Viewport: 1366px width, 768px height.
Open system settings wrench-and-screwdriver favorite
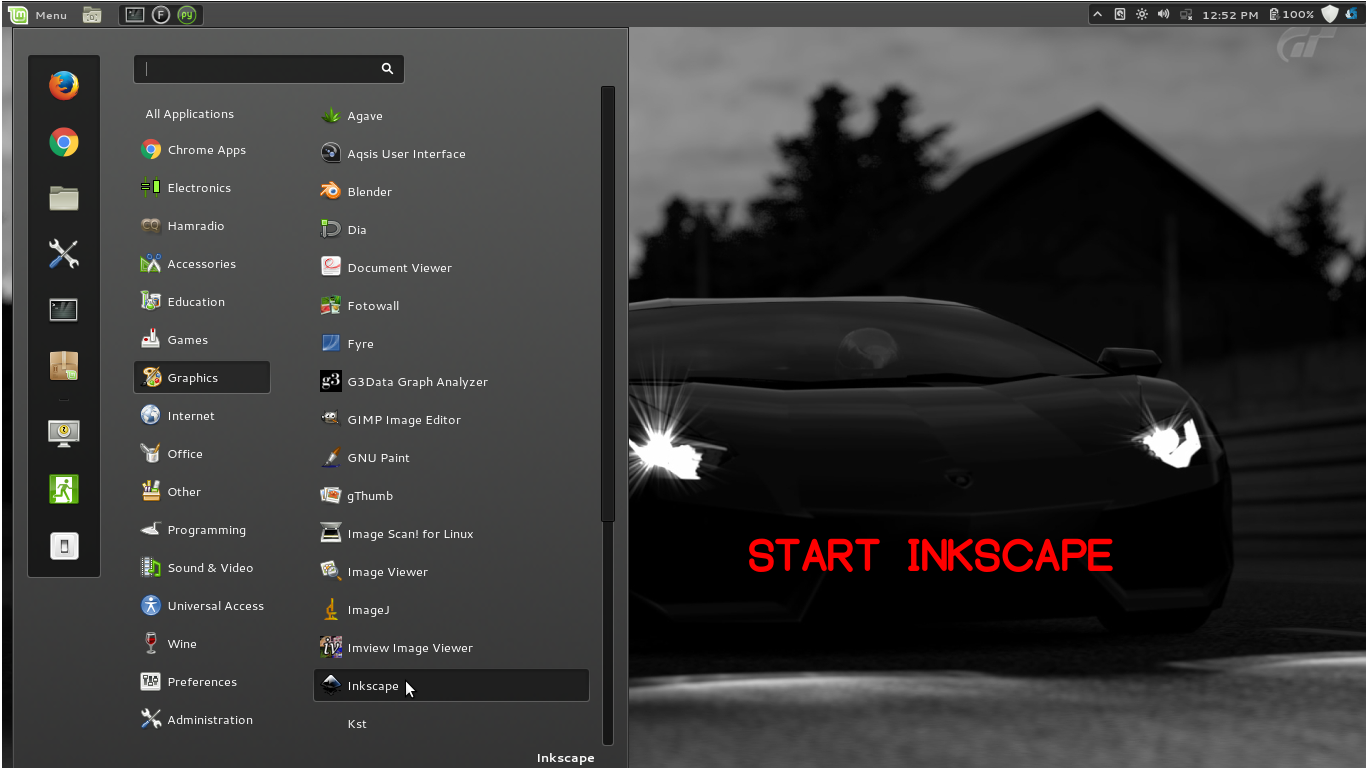tap(64, 254)
